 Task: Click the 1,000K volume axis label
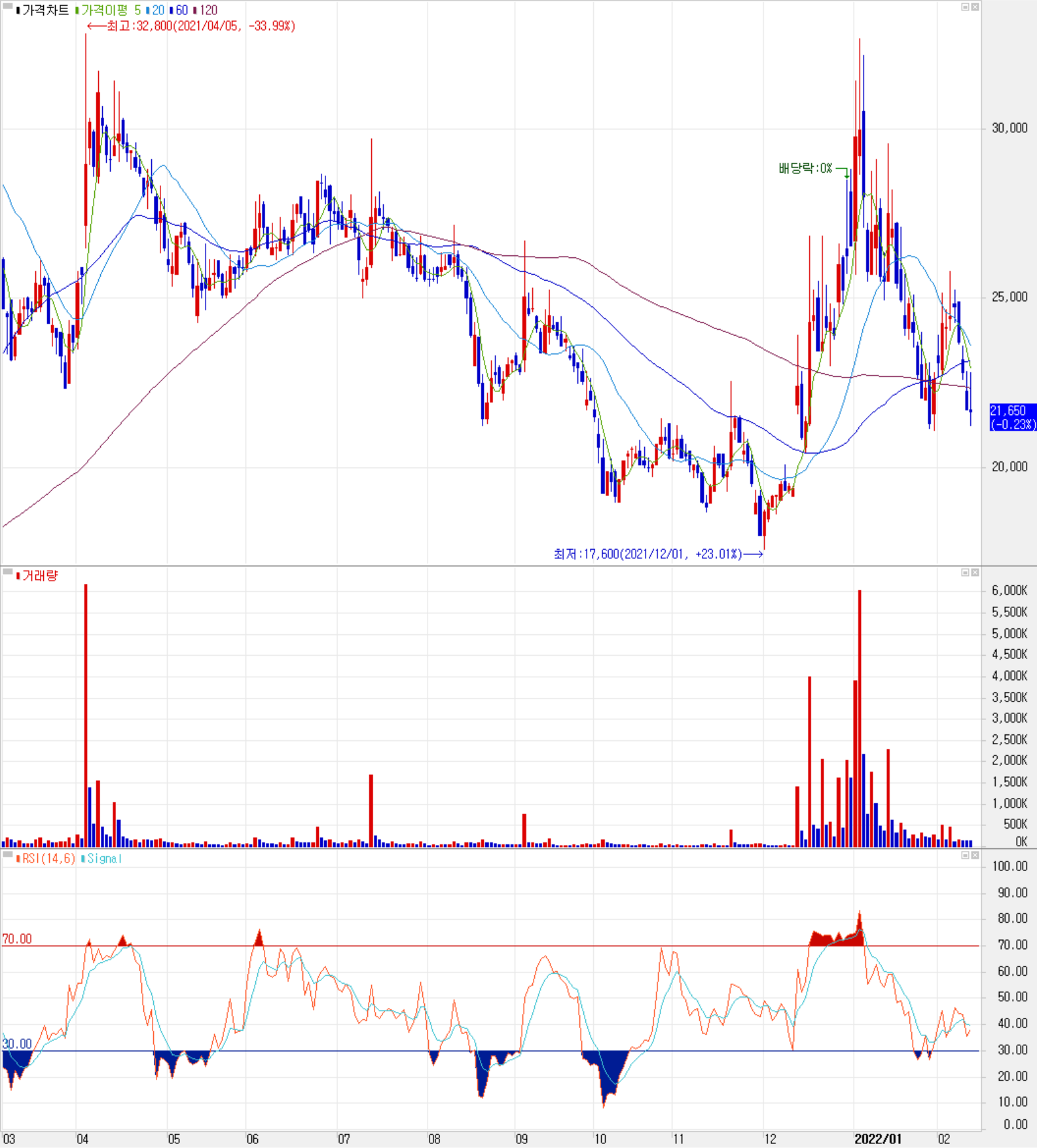pos(1010,803)
